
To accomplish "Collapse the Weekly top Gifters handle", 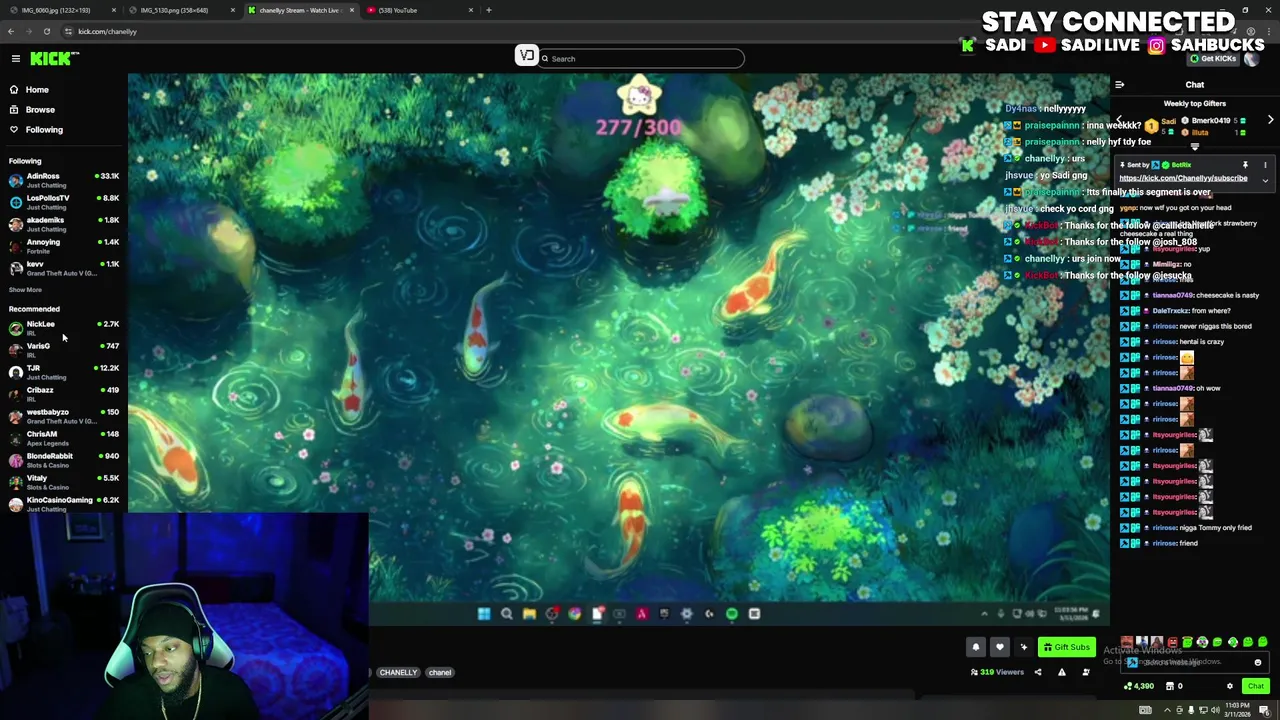I will click(1194, 146).
